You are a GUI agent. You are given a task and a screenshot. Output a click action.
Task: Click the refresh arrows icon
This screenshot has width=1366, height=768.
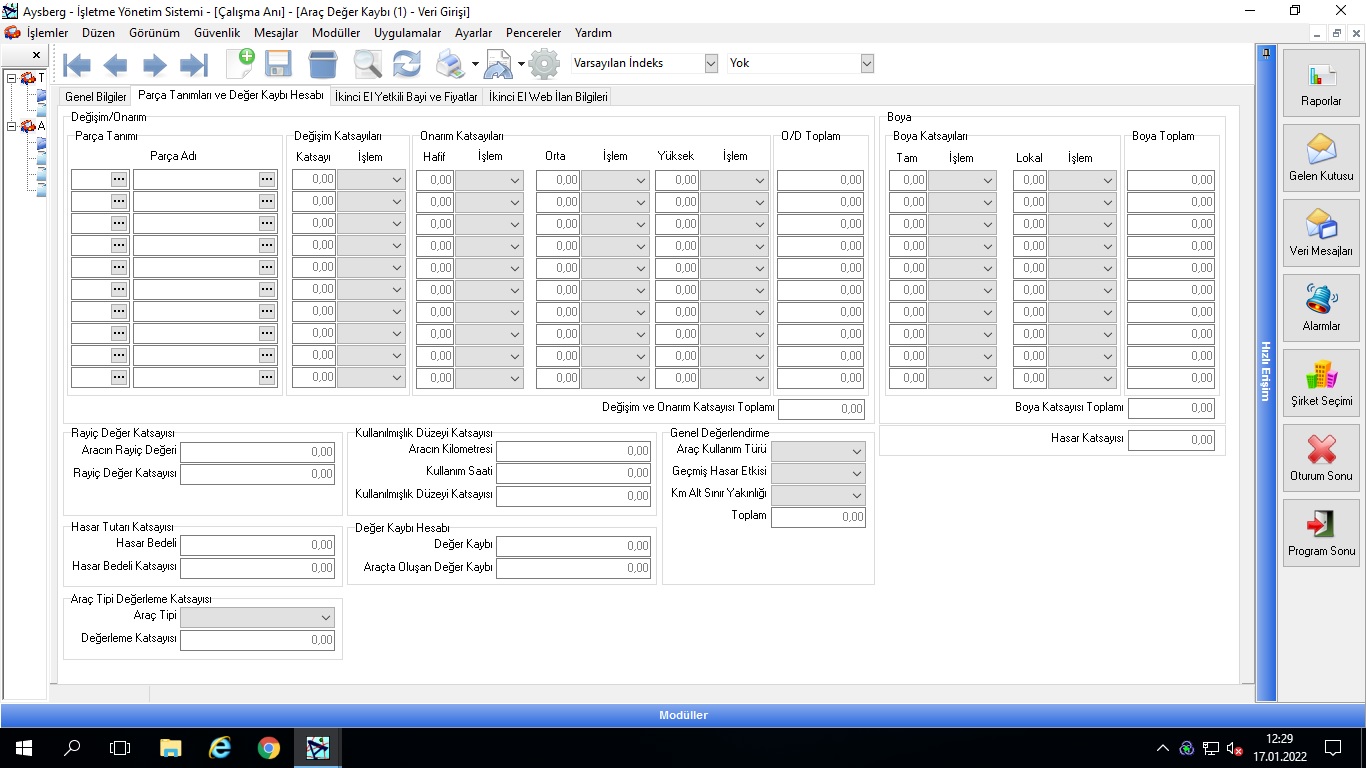(x=406, y=64)
